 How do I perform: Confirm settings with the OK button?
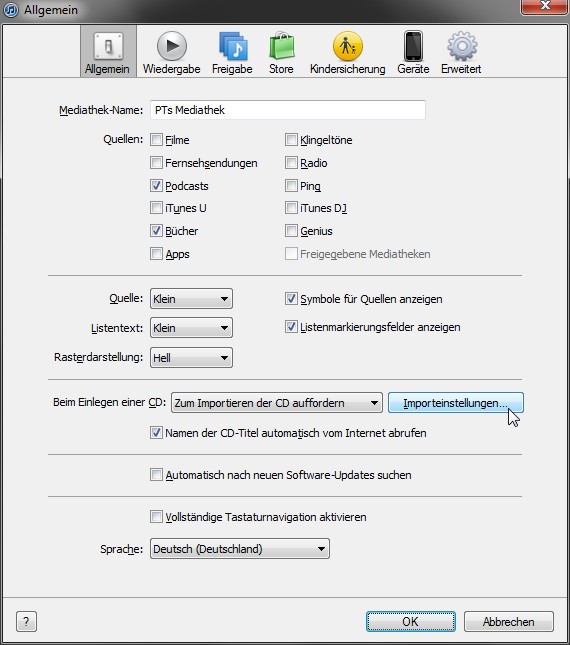coord(410,622)
